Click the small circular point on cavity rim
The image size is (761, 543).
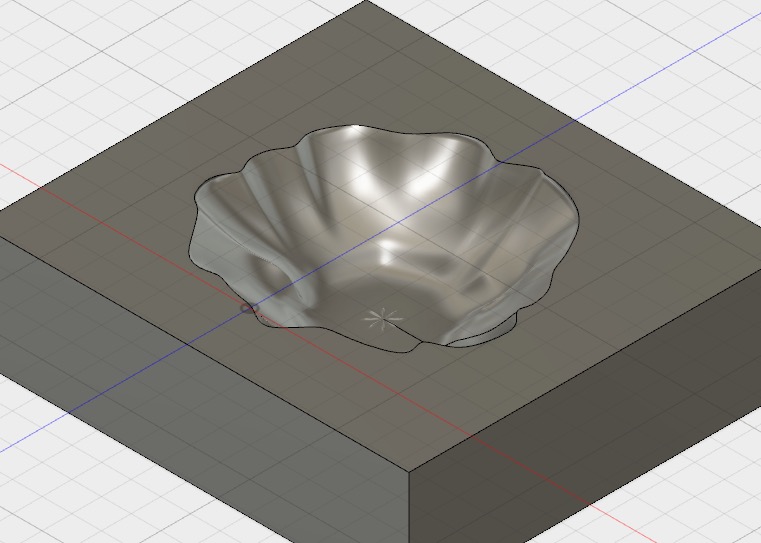coord(247,308)
